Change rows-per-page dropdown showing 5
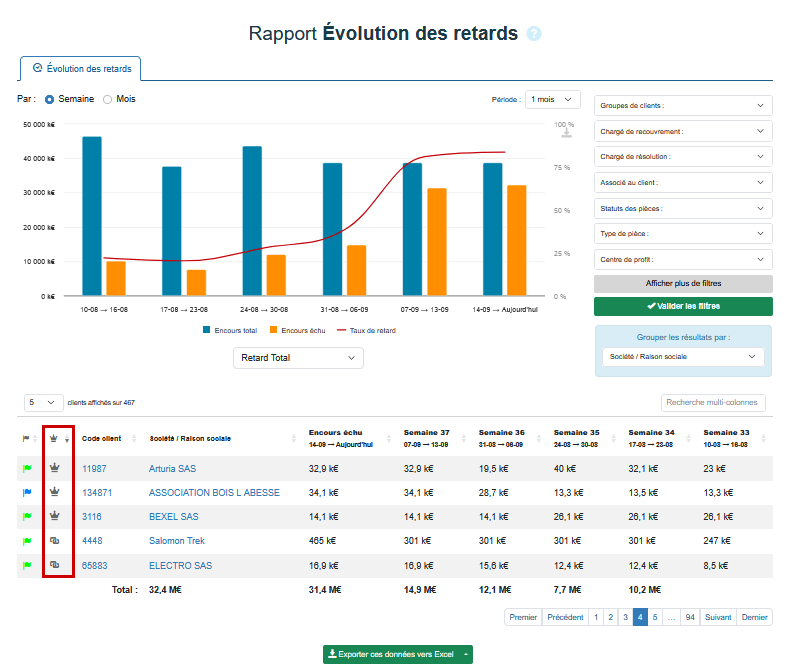789x671 pixels. pos(43,403)
